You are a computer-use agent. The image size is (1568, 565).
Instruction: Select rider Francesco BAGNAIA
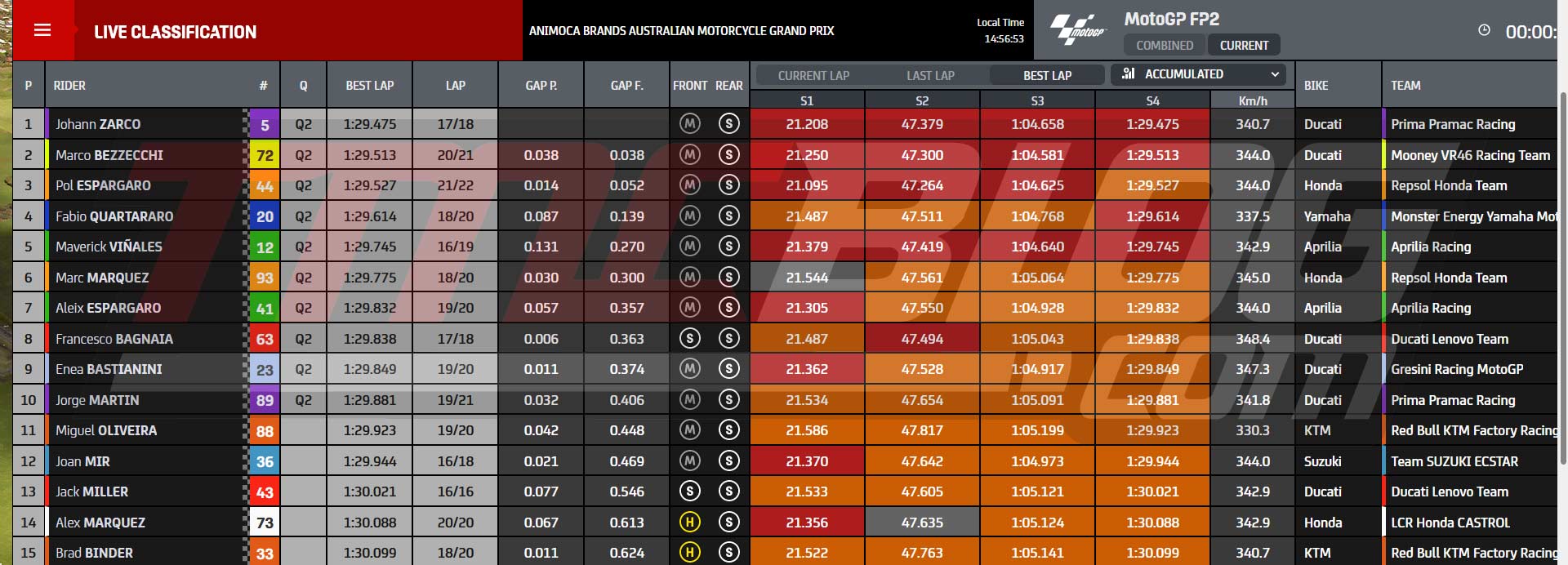(114, 339)
